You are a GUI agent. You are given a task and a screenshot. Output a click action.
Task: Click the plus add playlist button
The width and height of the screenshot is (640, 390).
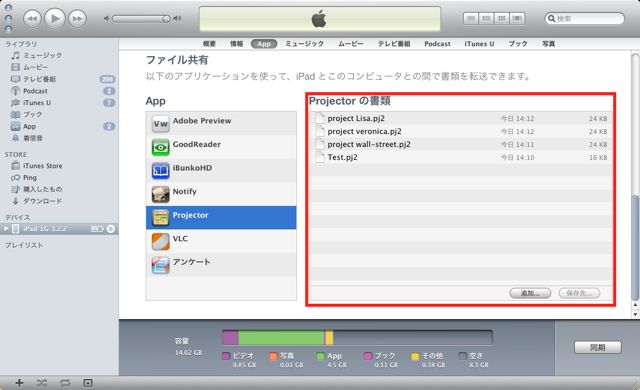coord(19,383)
